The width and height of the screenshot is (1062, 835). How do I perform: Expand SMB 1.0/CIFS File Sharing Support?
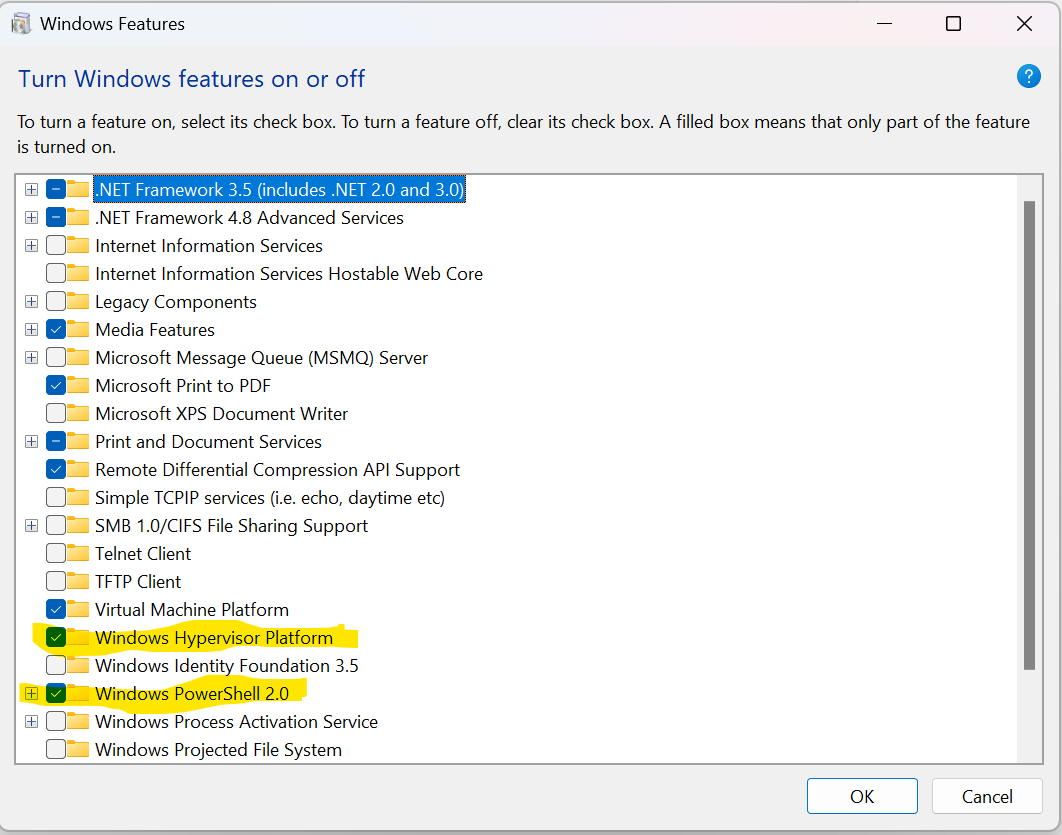point(31,526)
